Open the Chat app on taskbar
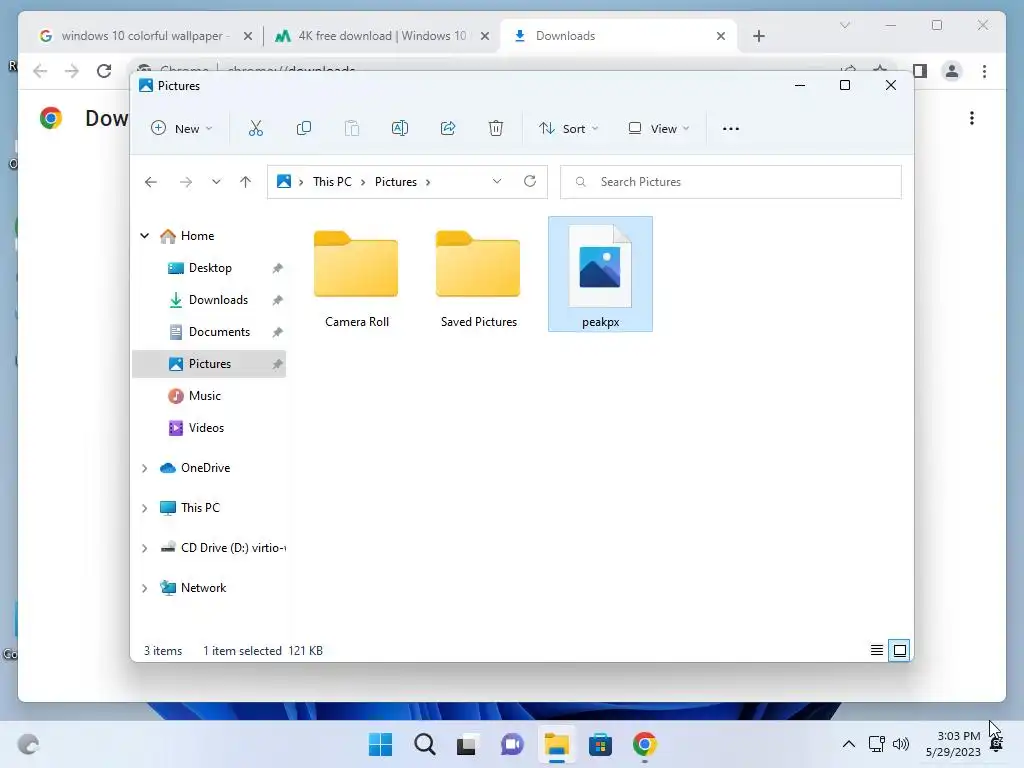 click(x=512, y=744)
